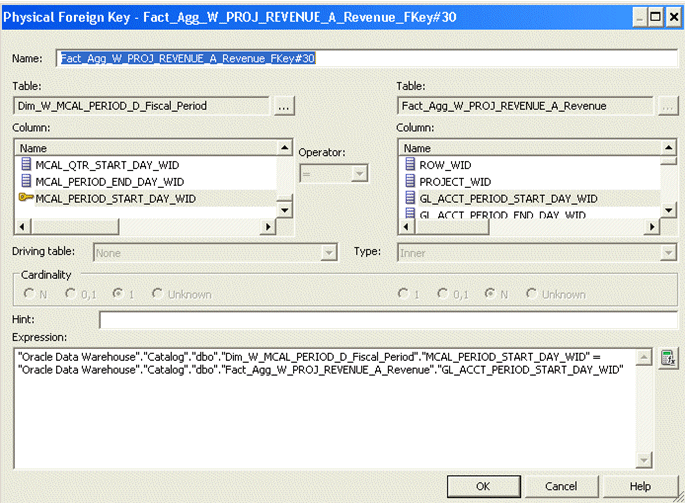Click right column list scroll-up arrow
Image resolution: width=685 pixels, height=503 pixels.
[668, 147]
